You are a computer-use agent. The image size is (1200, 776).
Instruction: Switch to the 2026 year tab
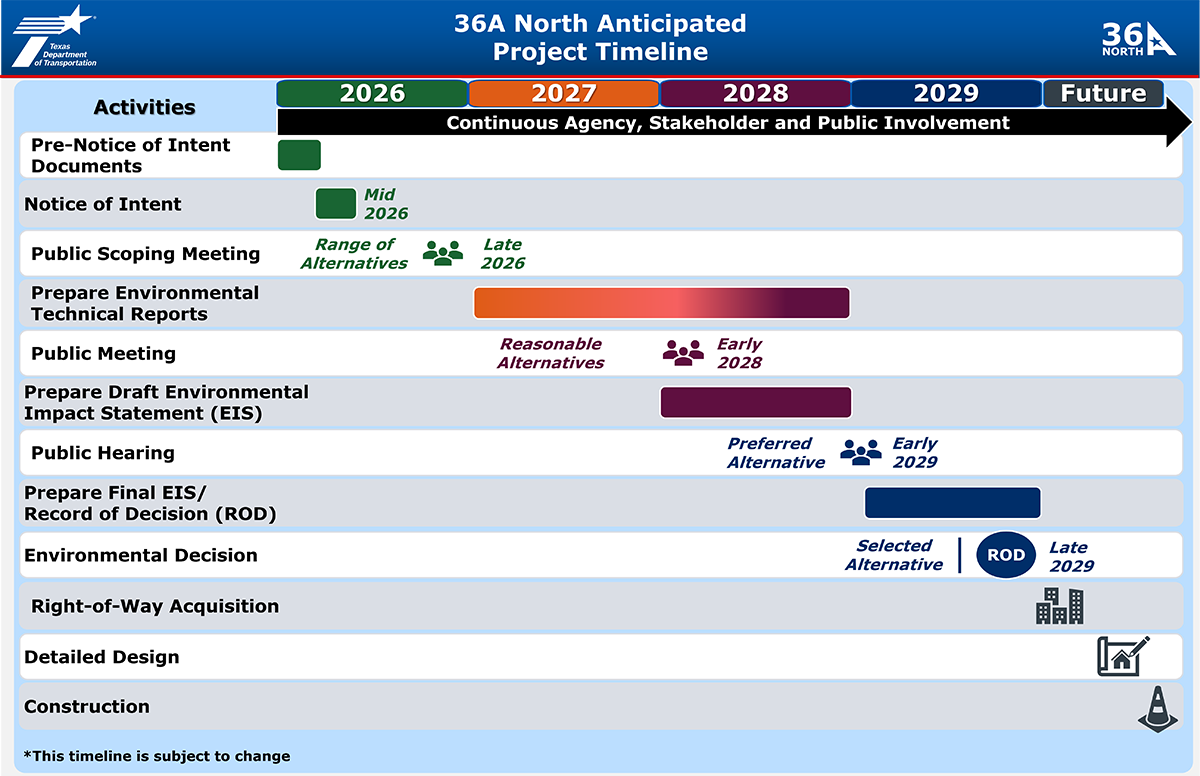click(x=371, y=93)
